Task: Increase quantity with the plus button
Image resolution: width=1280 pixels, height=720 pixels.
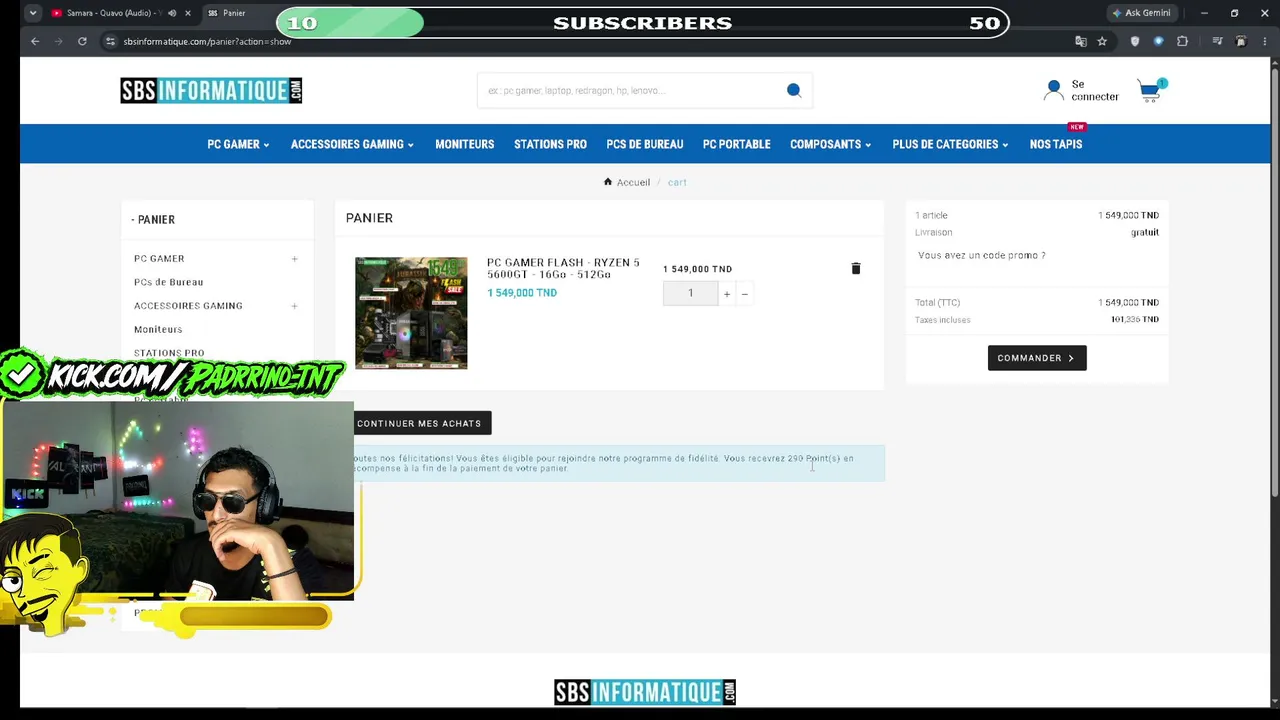Action: click(727, 293)
